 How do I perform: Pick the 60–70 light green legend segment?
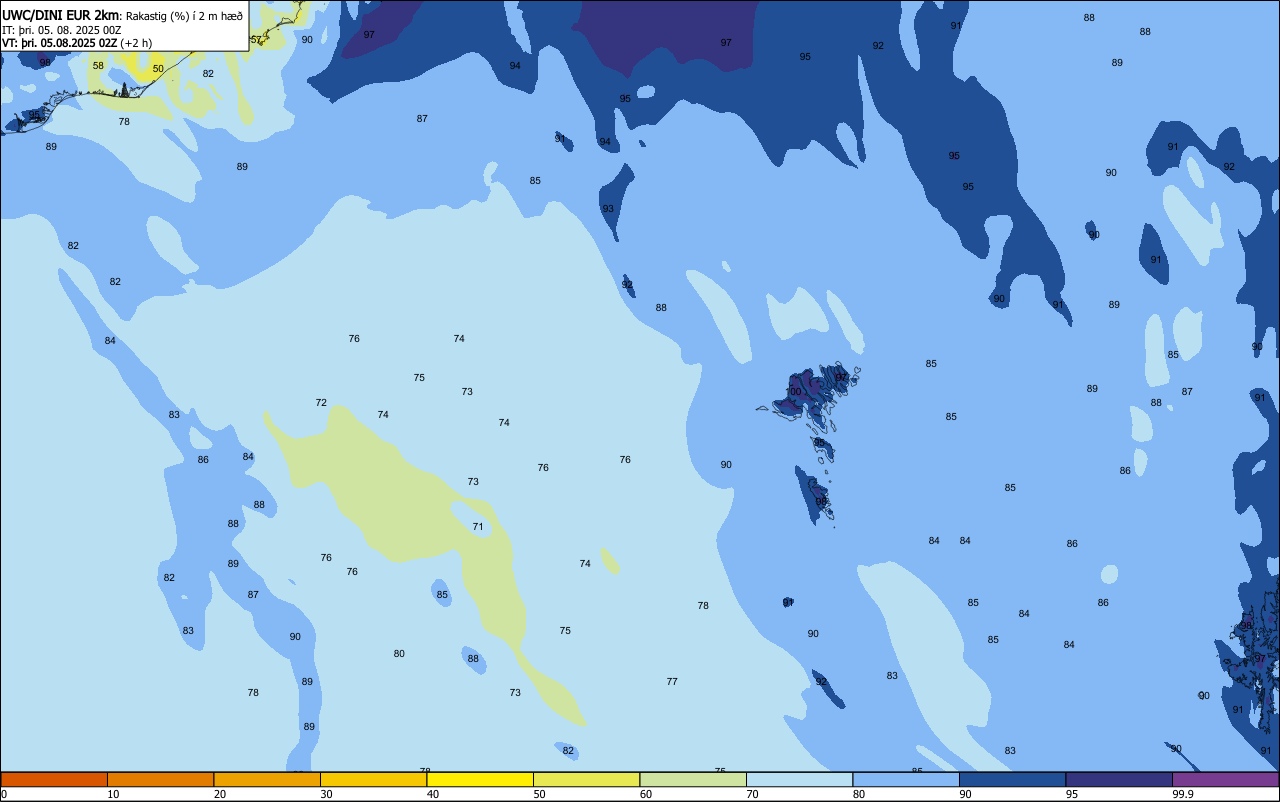tap(693, 779)
